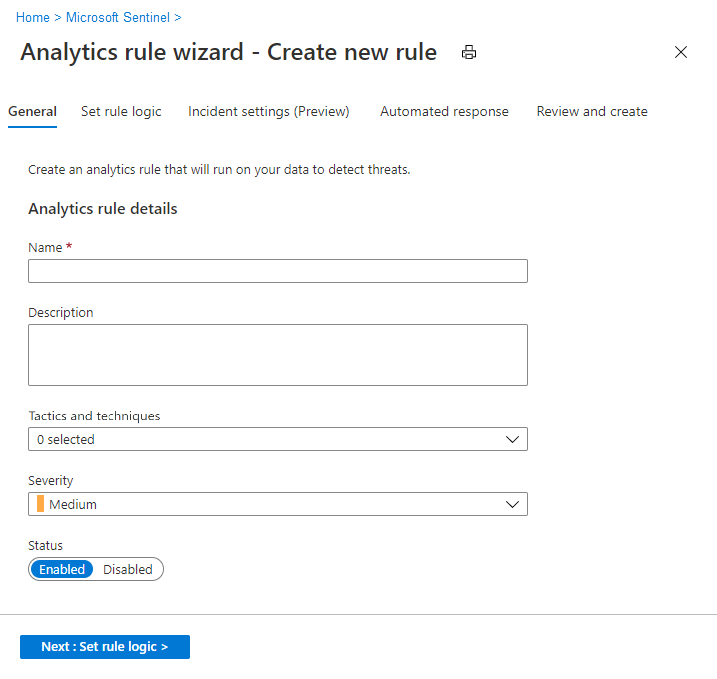The width and height of the screenshot is (717, 679).
Task: Set Status to Enabled
Action: point(62,569)
